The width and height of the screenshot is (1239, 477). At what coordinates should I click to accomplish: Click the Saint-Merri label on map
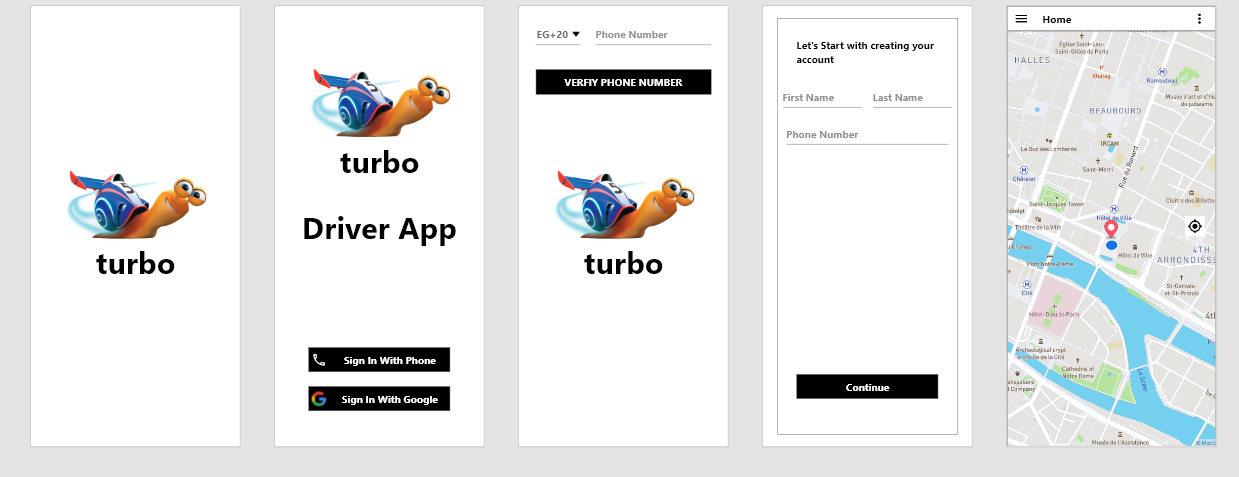point(1097,169)
